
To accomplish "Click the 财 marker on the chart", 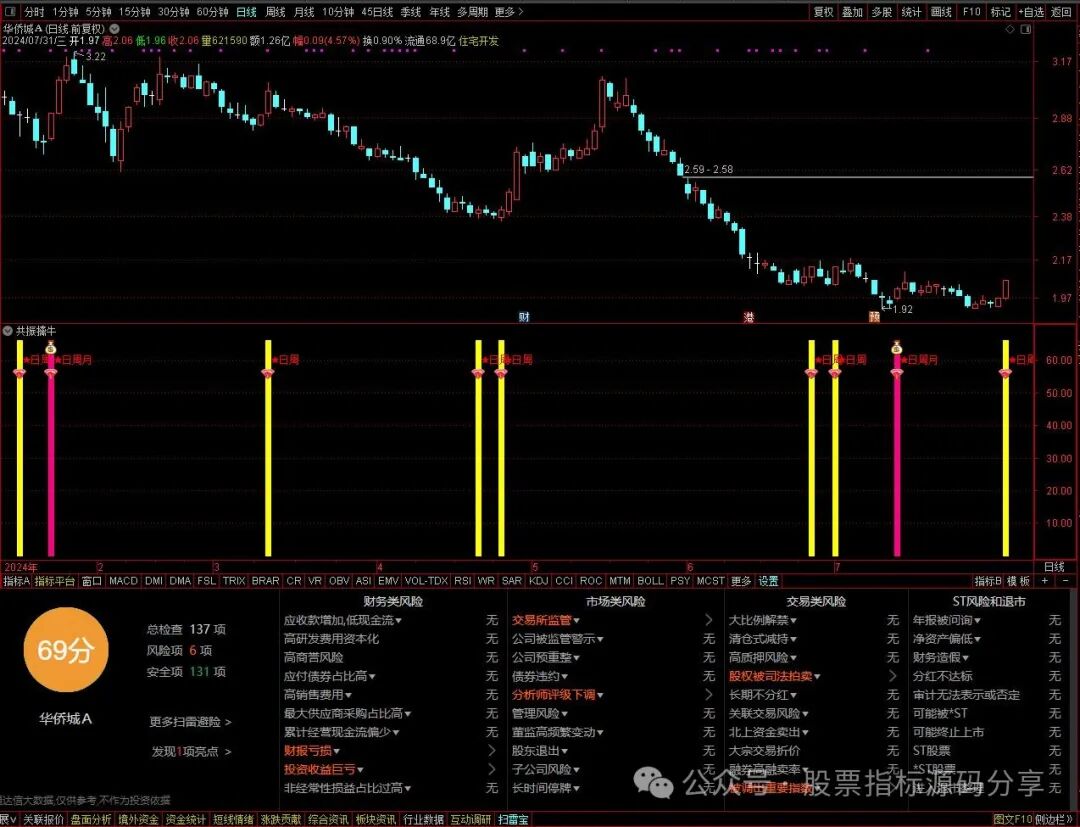I will [x=524, y=317].
